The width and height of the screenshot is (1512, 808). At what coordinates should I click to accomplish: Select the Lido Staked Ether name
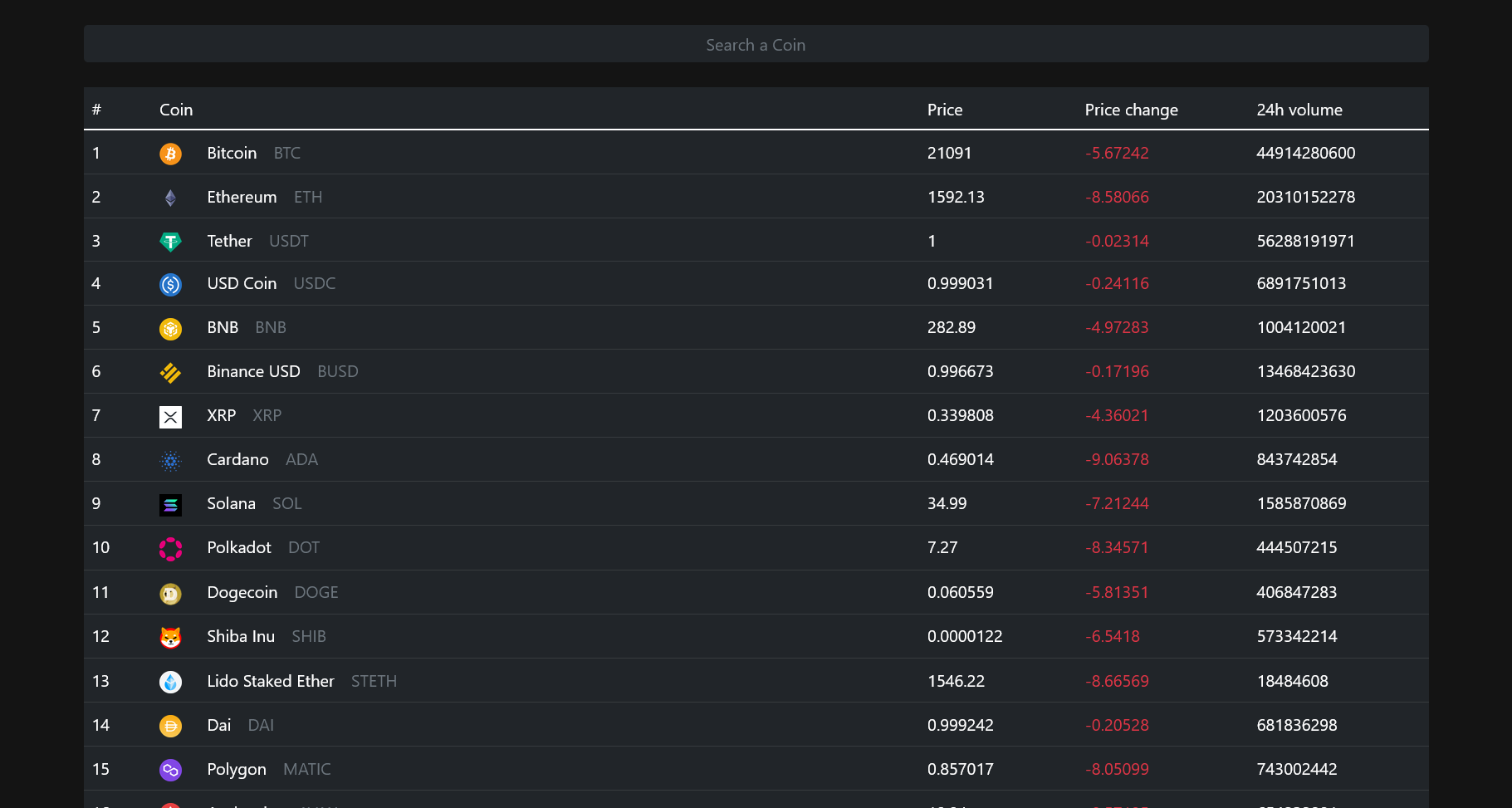pos(271,681)
